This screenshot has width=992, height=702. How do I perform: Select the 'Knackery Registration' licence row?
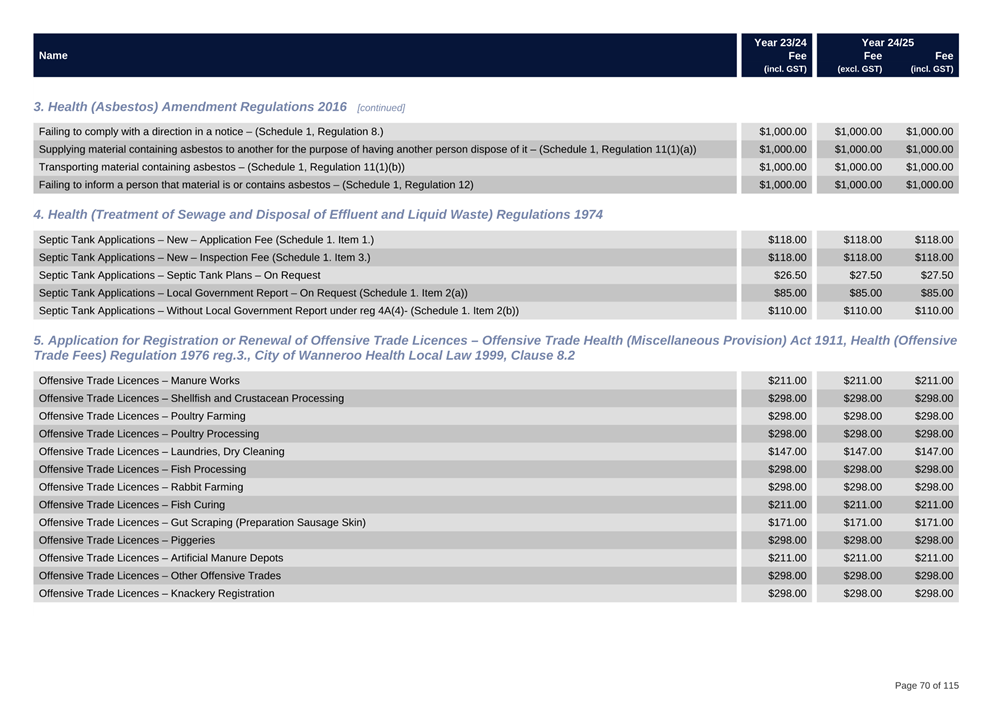pos(156,594)
